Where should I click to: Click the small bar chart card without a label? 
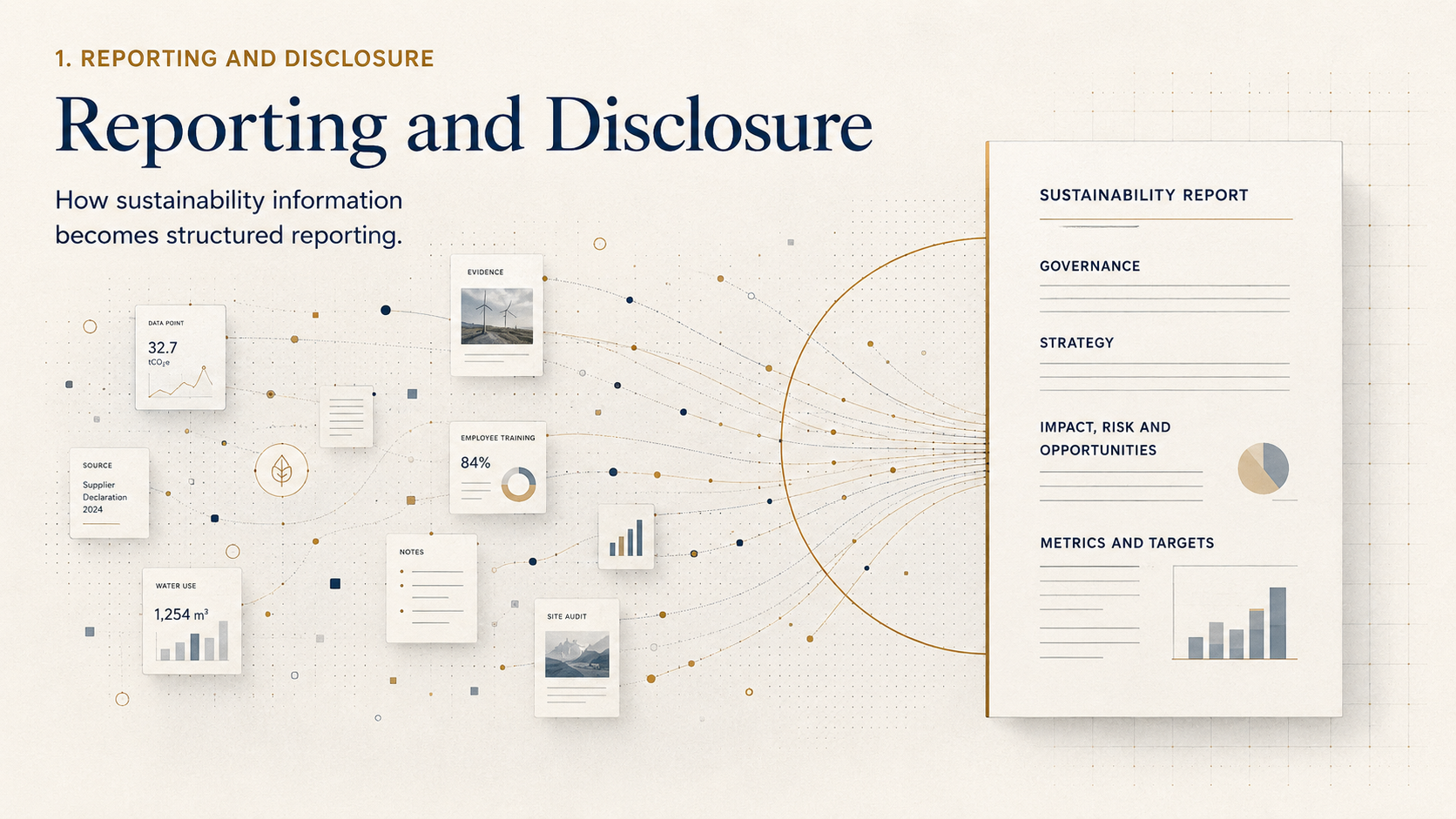(x=626, y=537)
